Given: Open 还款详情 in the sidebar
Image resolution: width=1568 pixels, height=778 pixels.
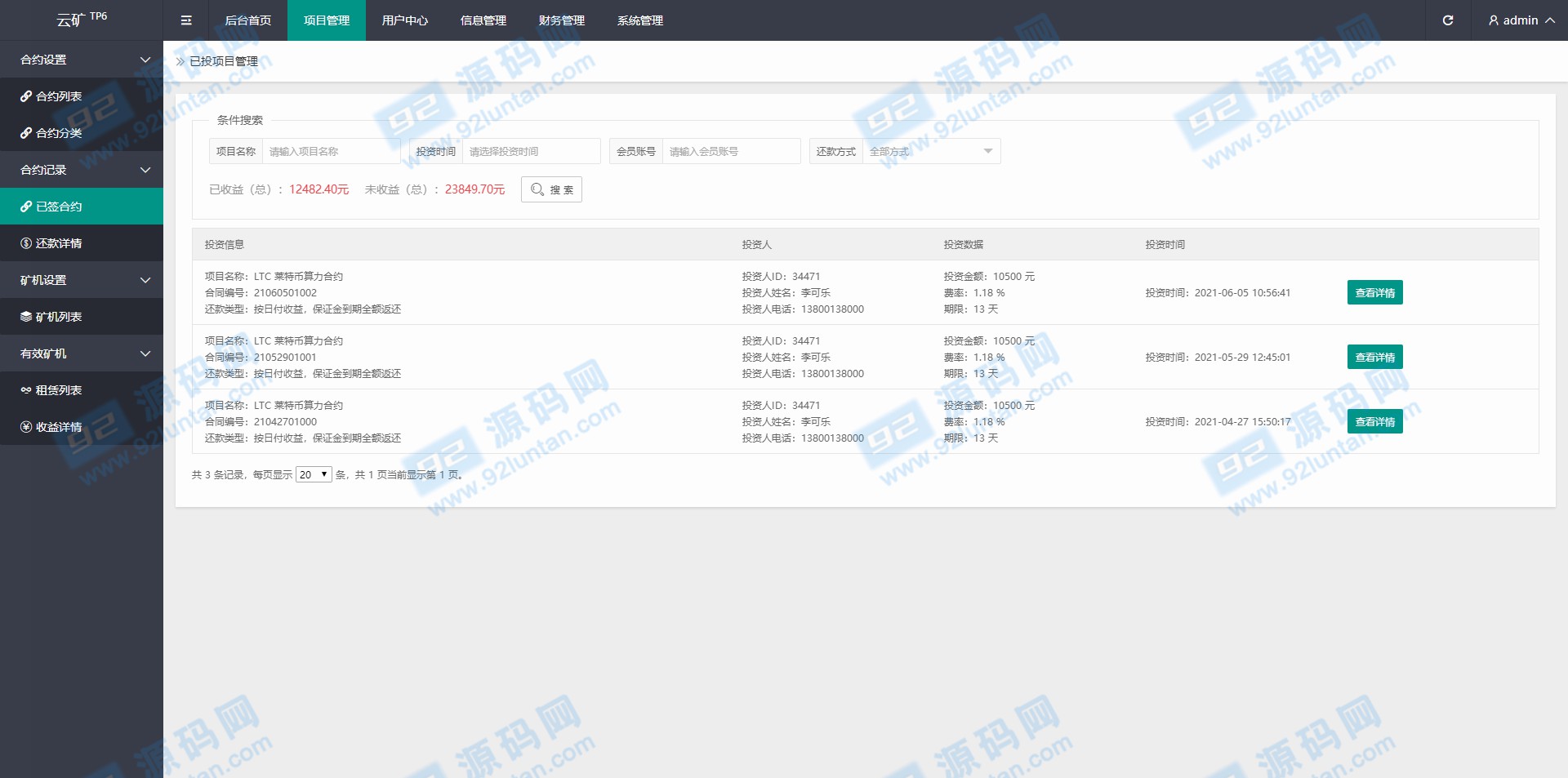Looking at the screenshot, I should (82, 243).
